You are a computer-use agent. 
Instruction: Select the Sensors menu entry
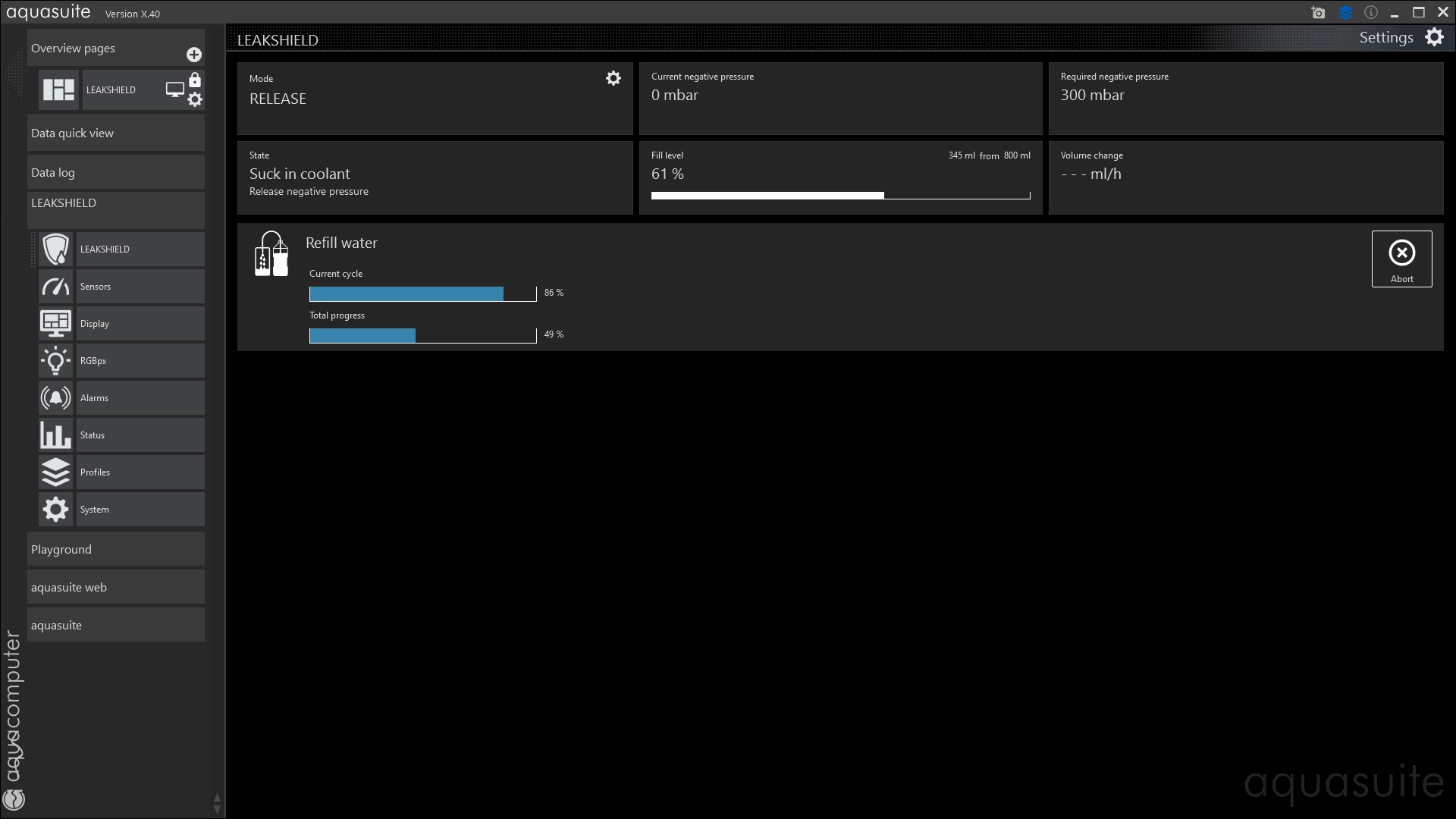click(140, 287)
